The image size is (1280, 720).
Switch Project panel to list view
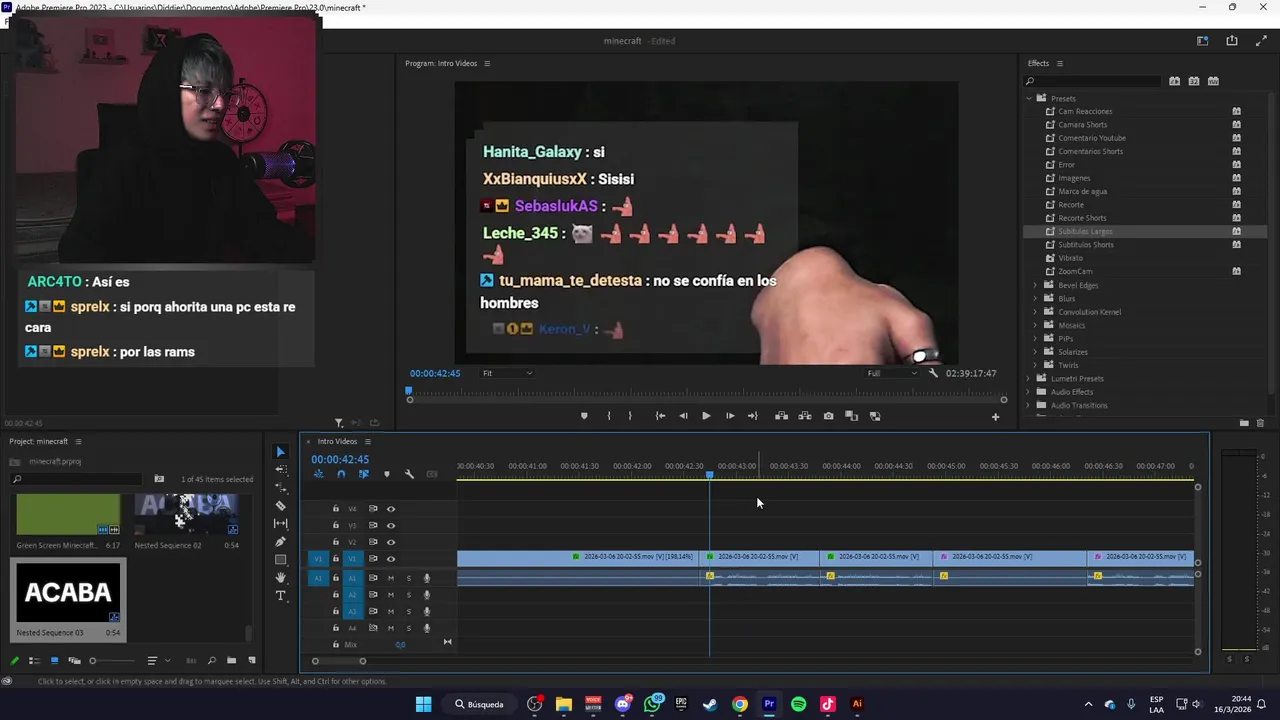click(x=33, y=660)
